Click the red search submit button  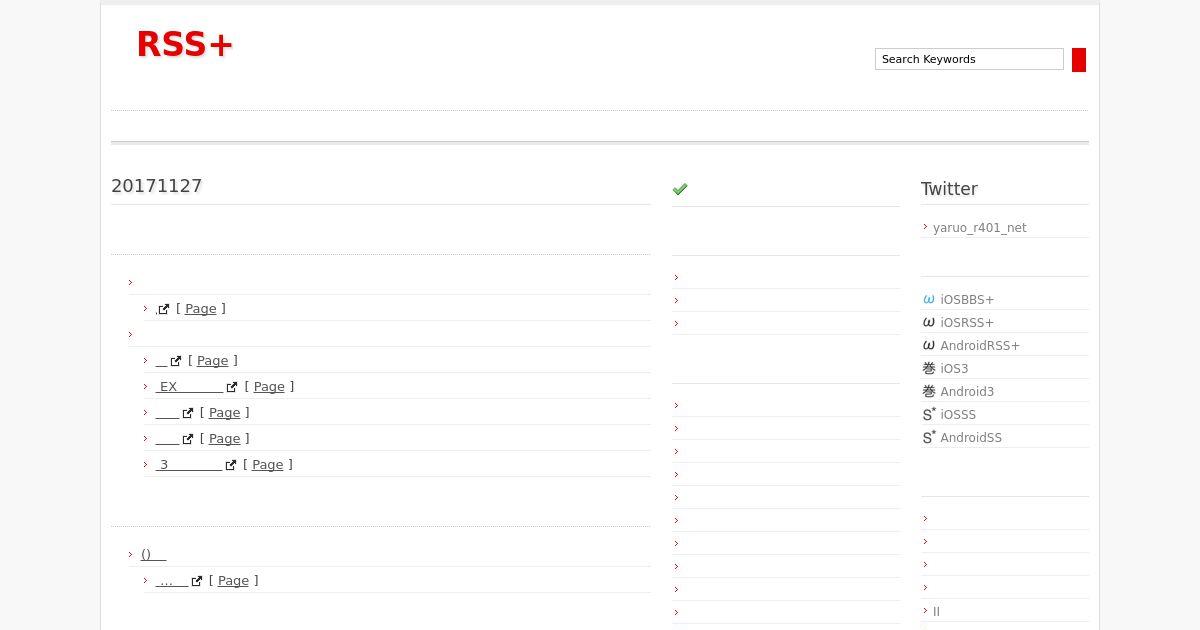(x=1079, y=60)
